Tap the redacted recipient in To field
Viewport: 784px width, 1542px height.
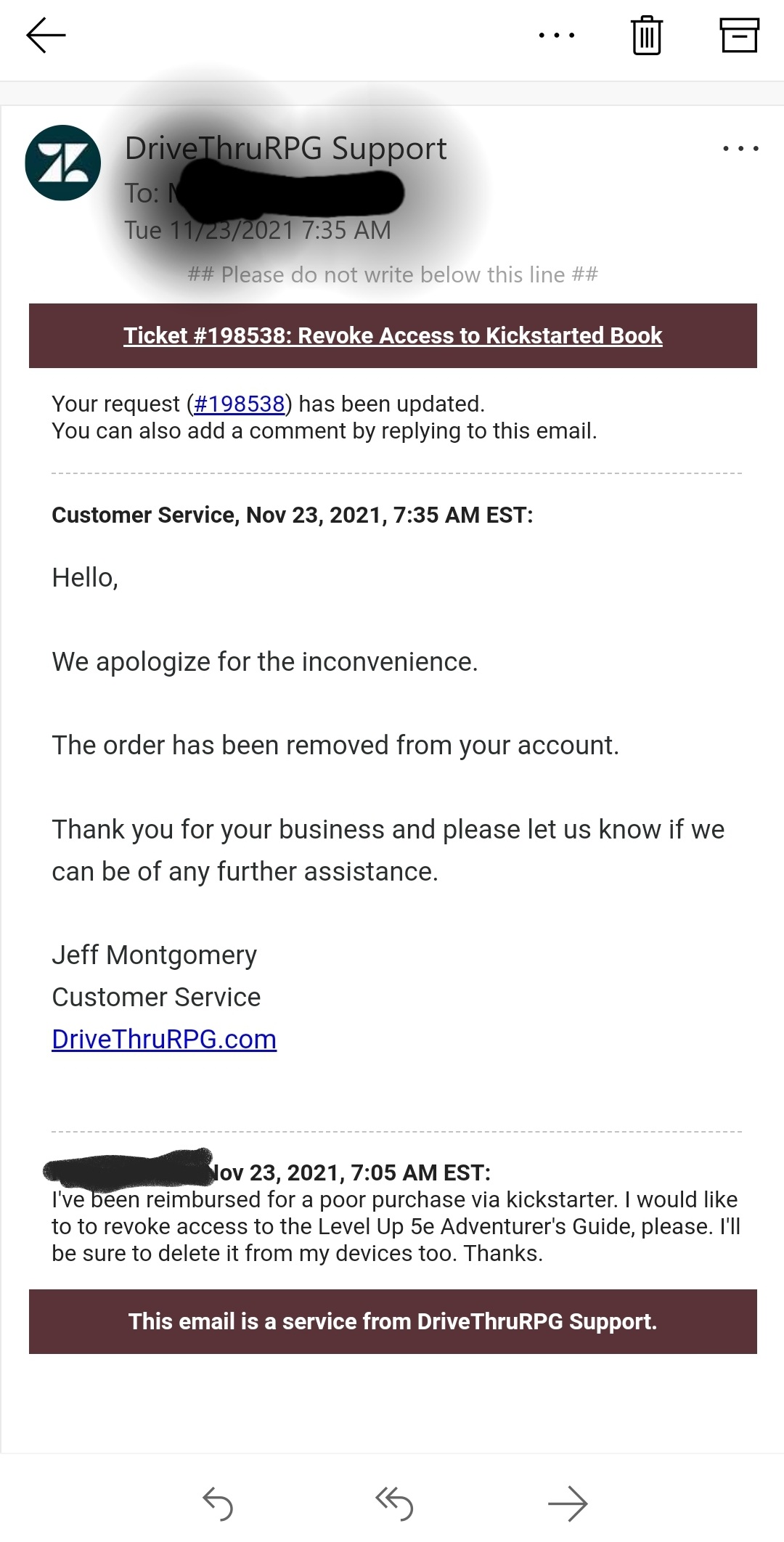click(x=290, y=192)
